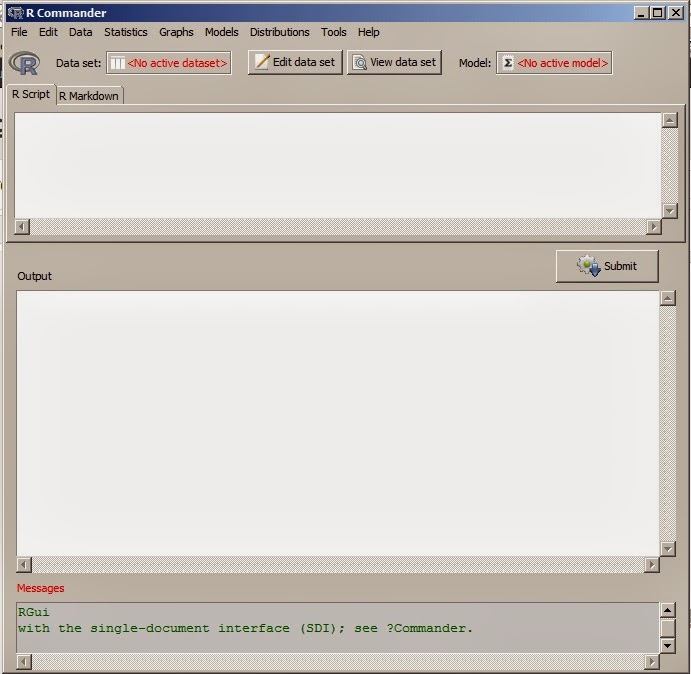Viewport: 691px width, 674px height.
Task: Click the No active model selector
Action: pos(554,63)
